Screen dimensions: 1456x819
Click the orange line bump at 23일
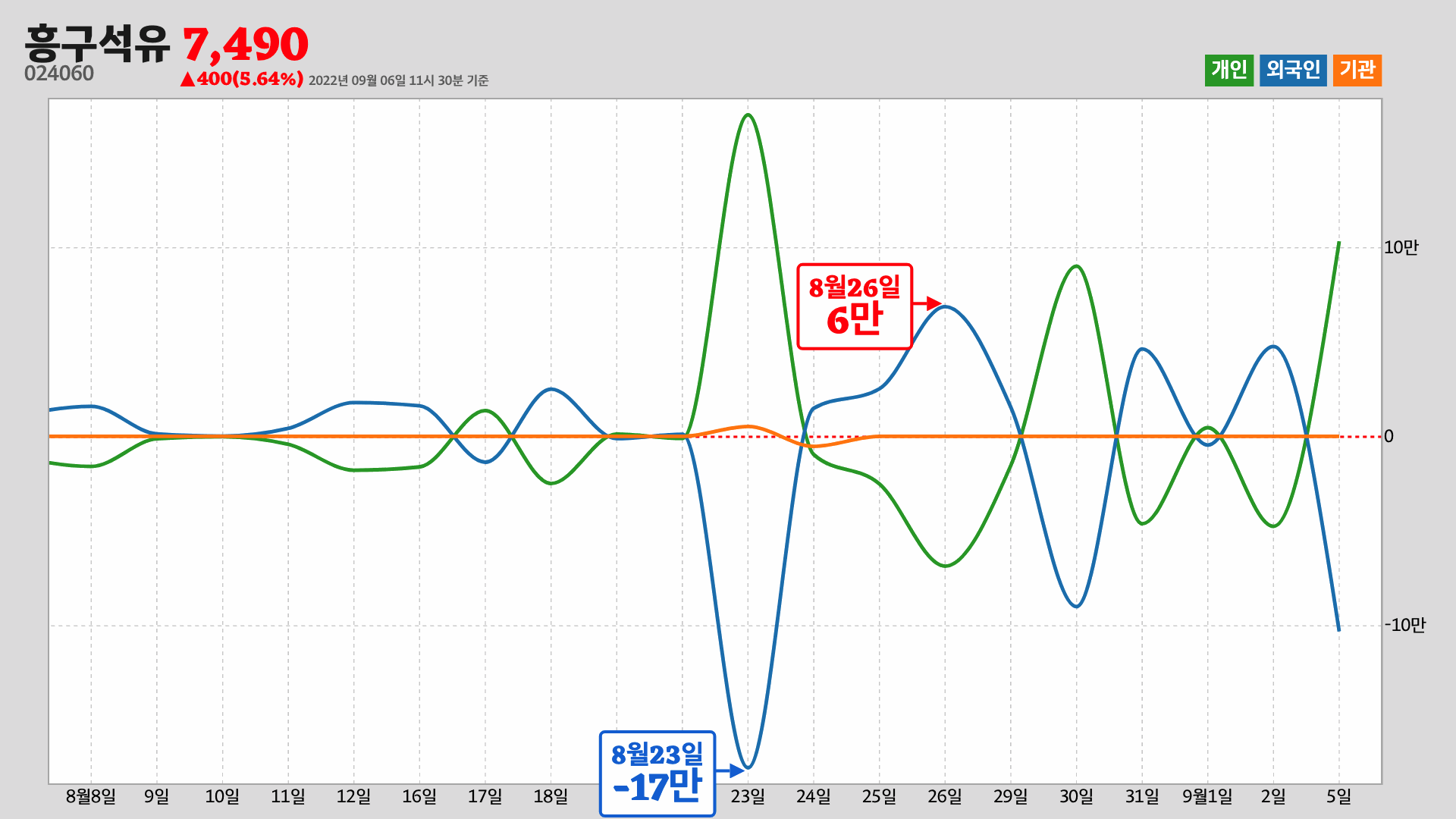coord(748,426)
